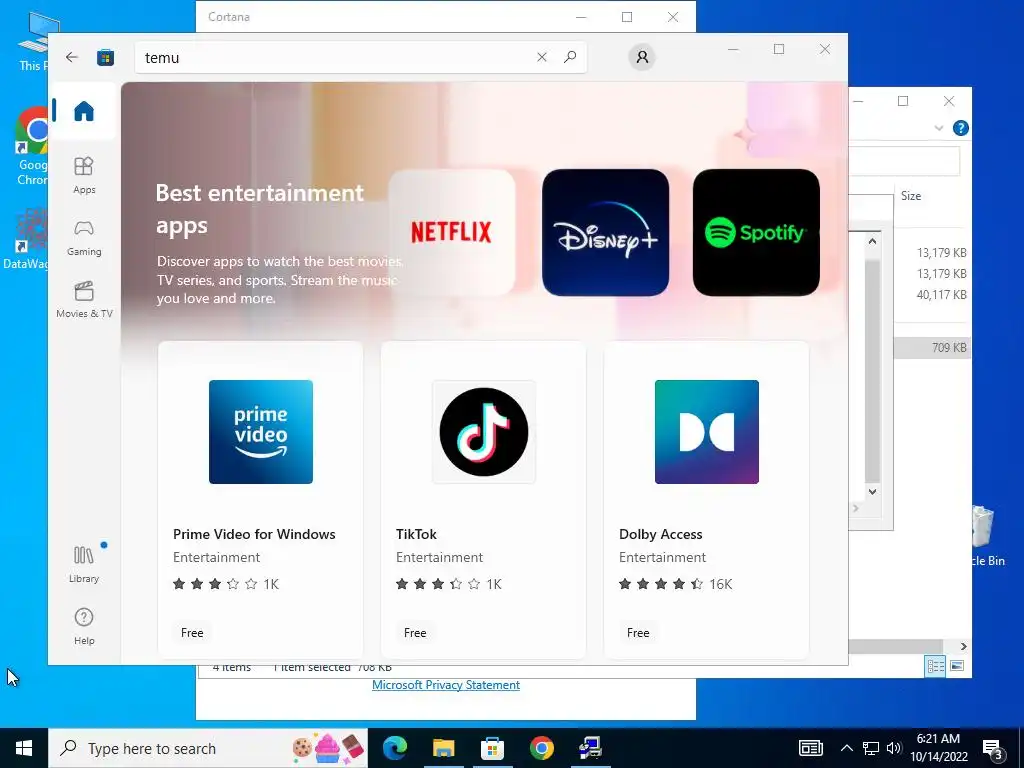Open the Home tab in Store sidebar
The image size is (1024, 768).
84,111
